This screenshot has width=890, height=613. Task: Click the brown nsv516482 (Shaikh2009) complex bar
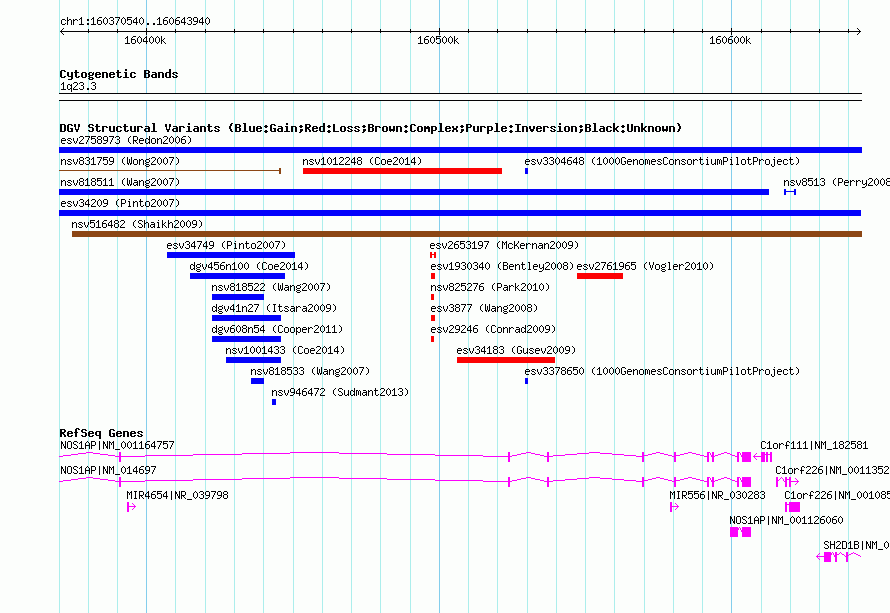pos(467,234)
